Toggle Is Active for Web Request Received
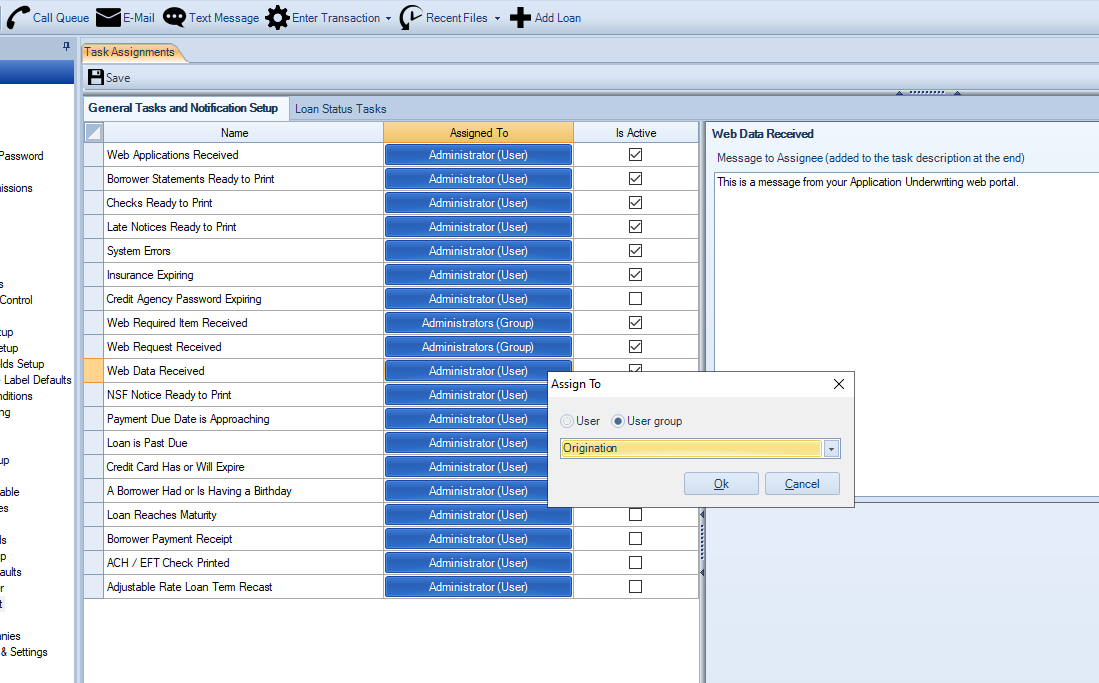The image size is (1099, 683). click(x=636, y=346)
